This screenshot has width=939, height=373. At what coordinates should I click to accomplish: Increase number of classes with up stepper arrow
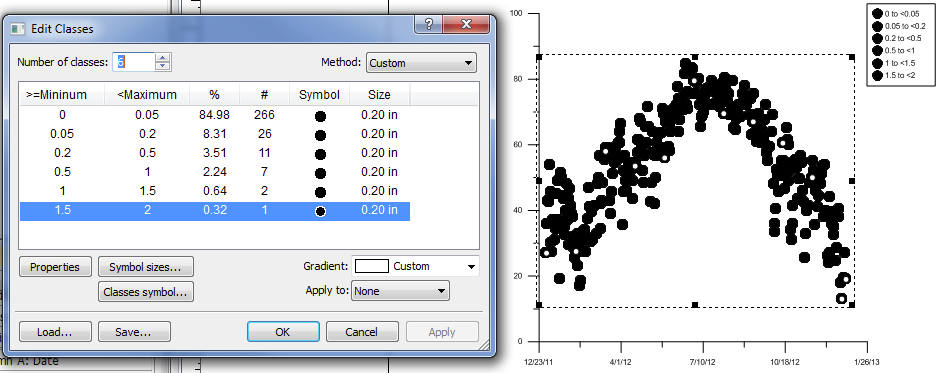point(163,58)
